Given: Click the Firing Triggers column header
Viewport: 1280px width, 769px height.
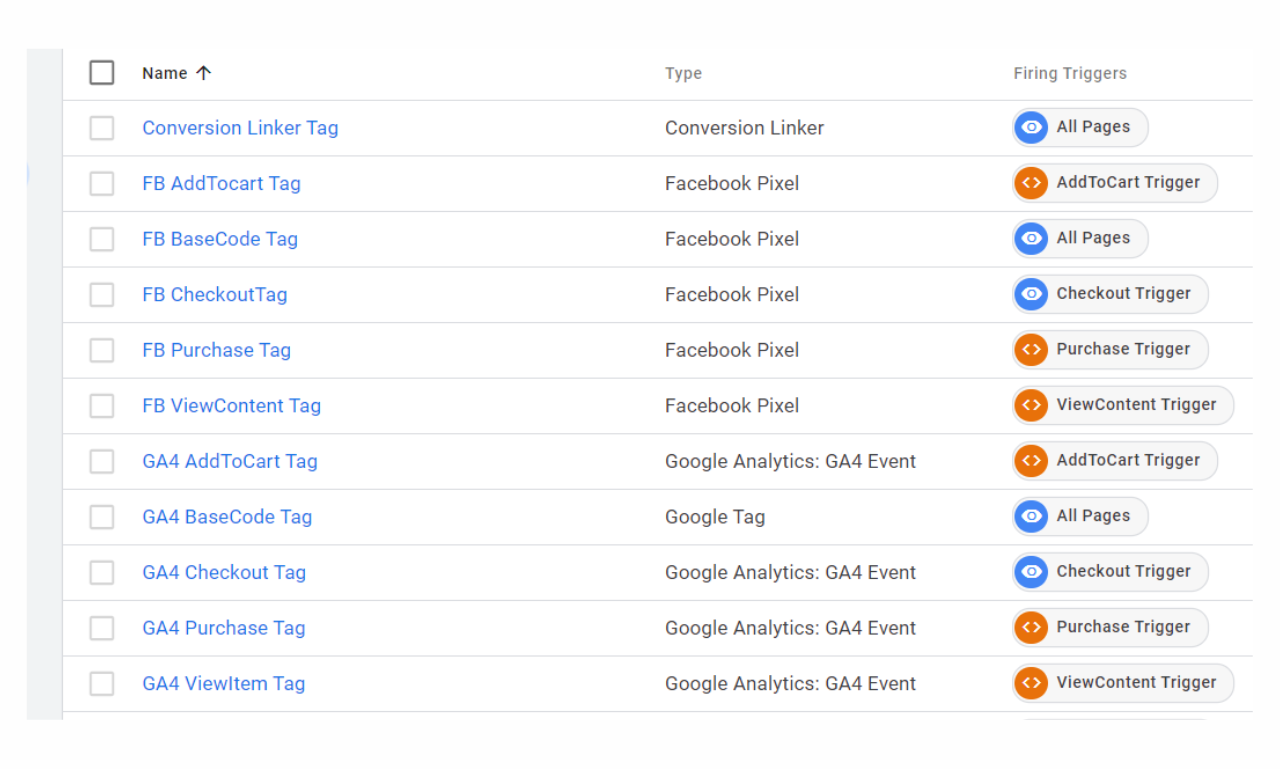Looking at the screenshot, I should tap(1069, 73).
